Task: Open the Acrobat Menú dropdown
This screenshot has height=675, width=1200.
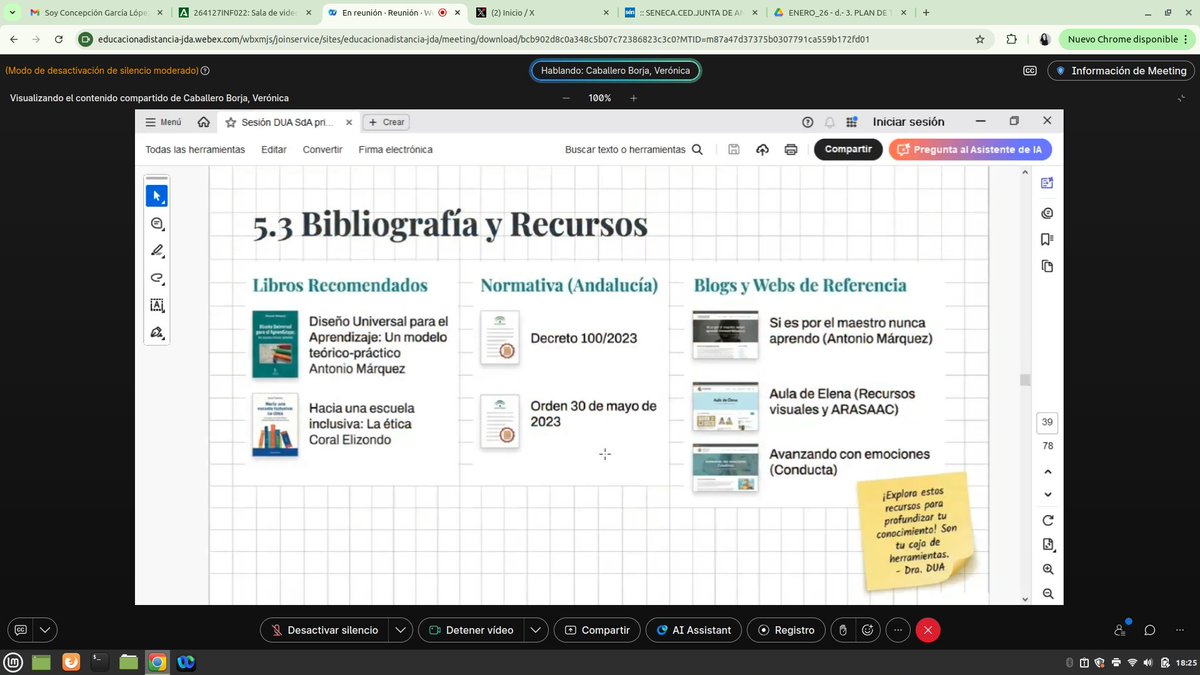Action: pos(164,121)
